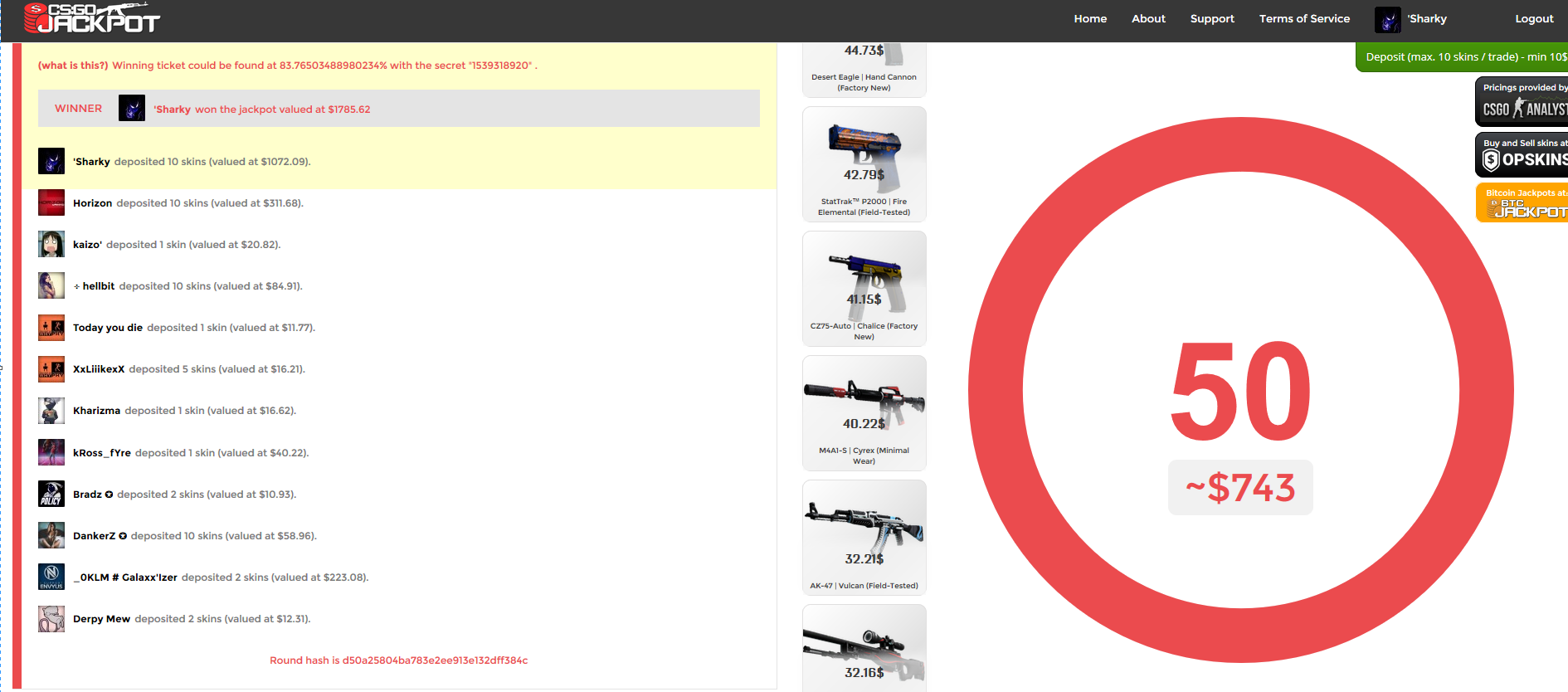The height and width of the screenshot is (692, 1568).
Task: Click the Bradz avatar
Action: click(51, 494)
